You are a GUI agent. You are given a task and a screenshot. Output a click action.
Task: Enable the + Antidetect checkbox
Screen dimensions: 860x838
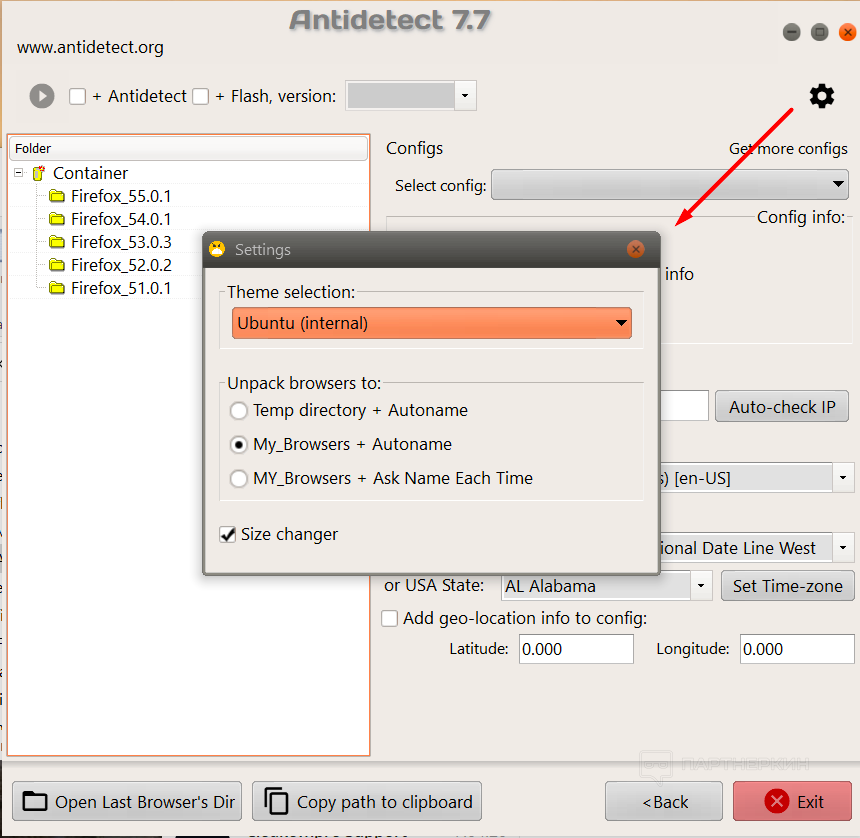tap(77, 97)
